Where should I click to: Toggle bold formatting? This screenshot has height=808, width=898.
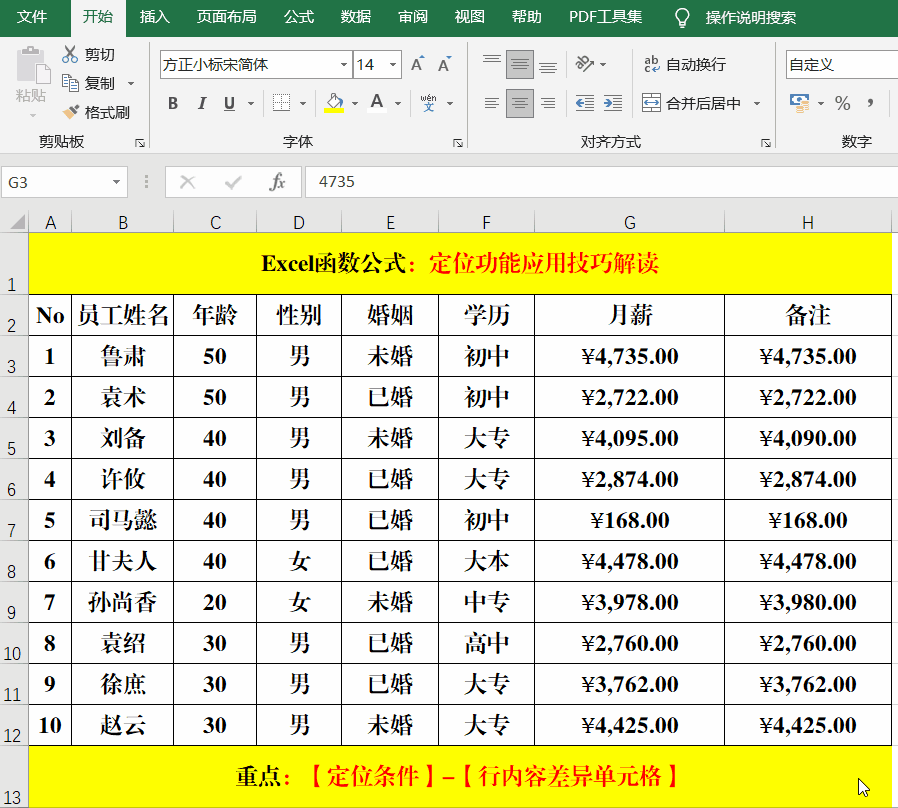[x=173, y=103]
